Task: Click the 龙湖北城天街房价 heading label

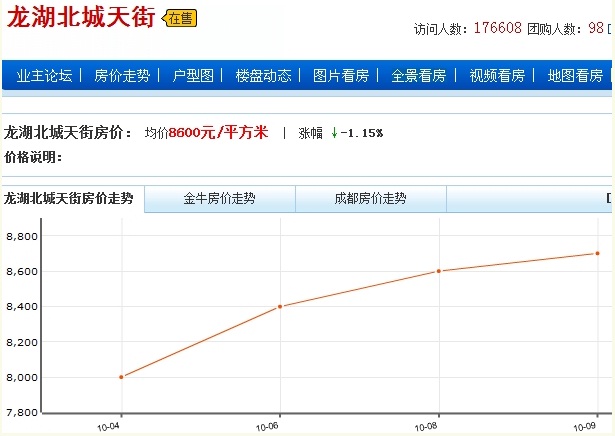Action: point(67,133)
